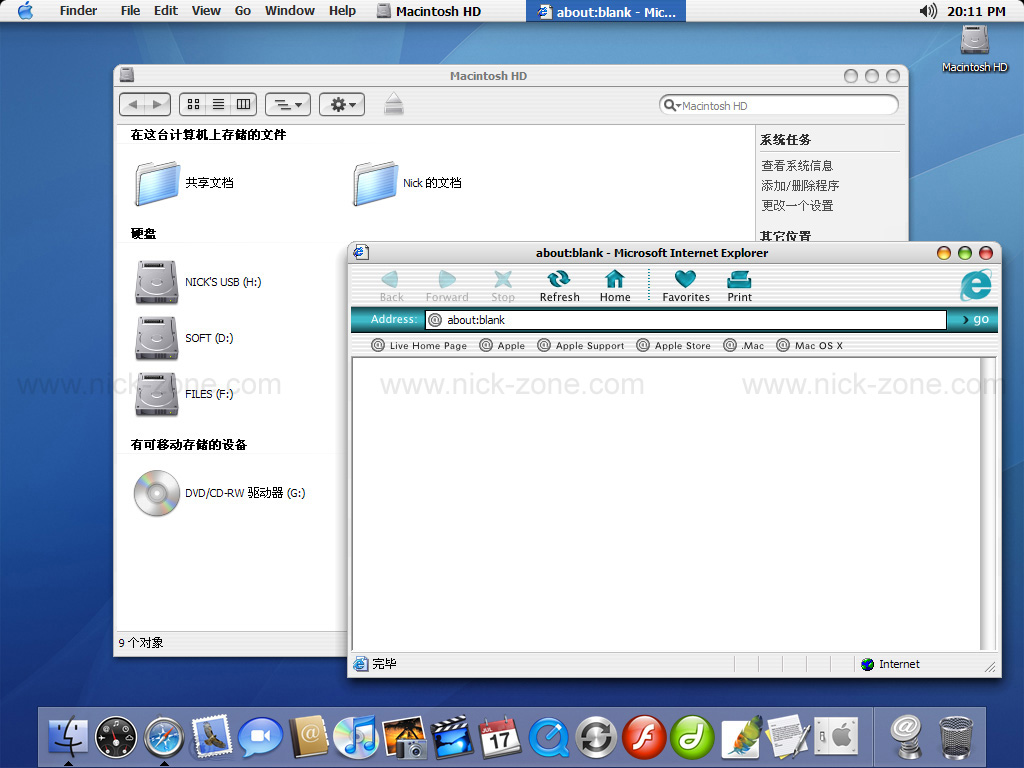Click Internet security zone in status bar

click(x=890, y=664)
